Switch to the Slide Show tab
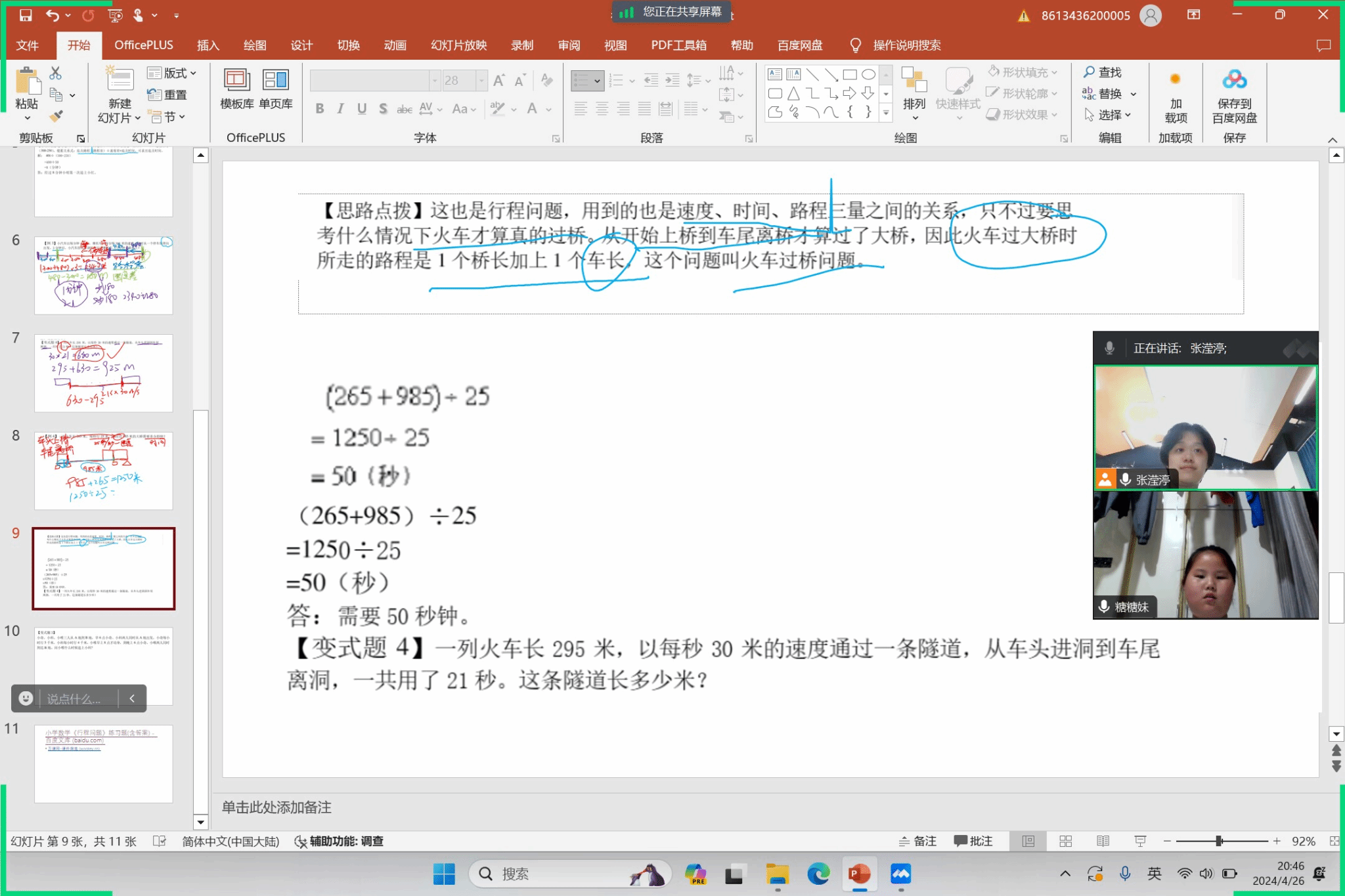 458,45
